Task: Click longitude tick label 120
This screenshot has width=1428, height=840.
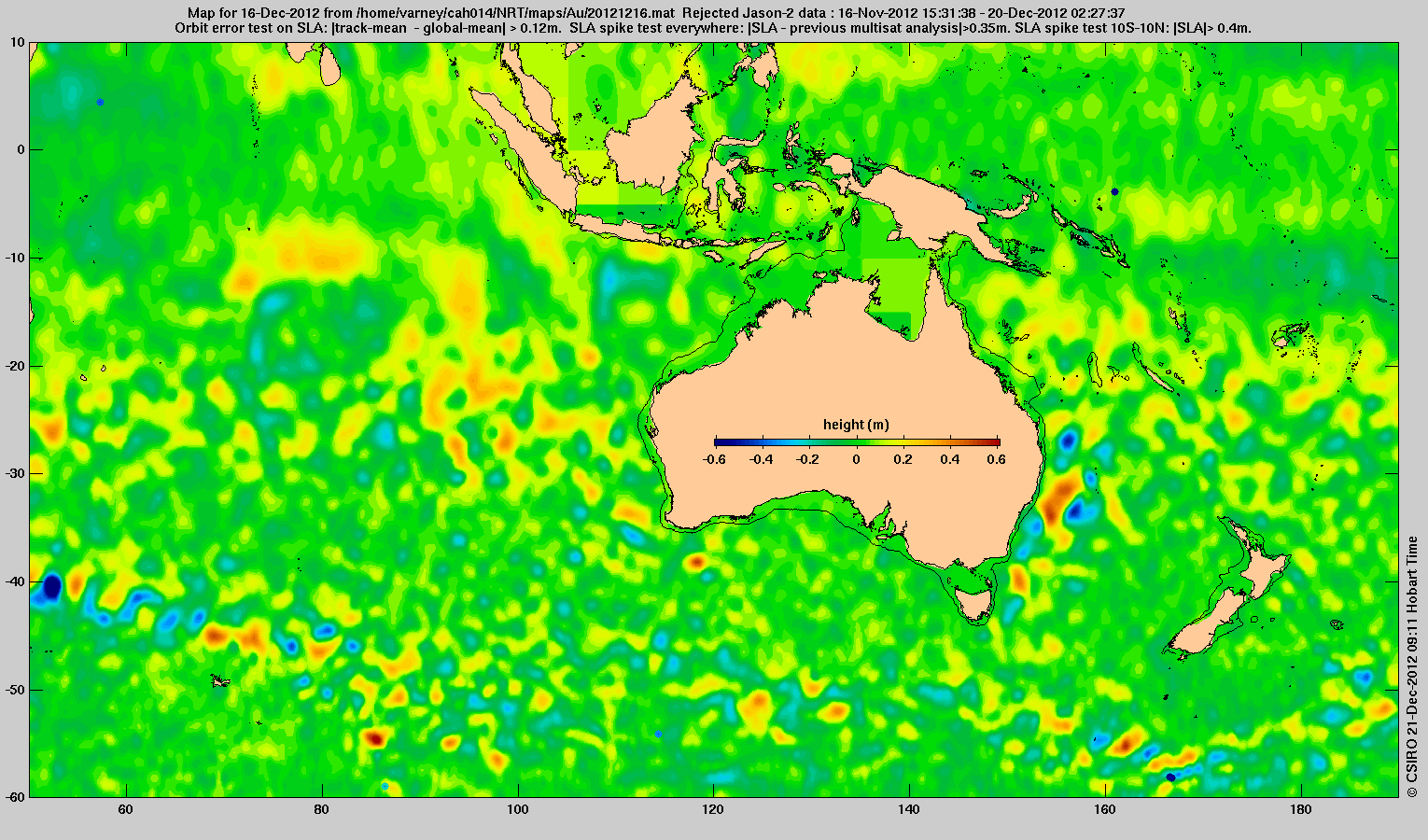Action: point(713,809)
